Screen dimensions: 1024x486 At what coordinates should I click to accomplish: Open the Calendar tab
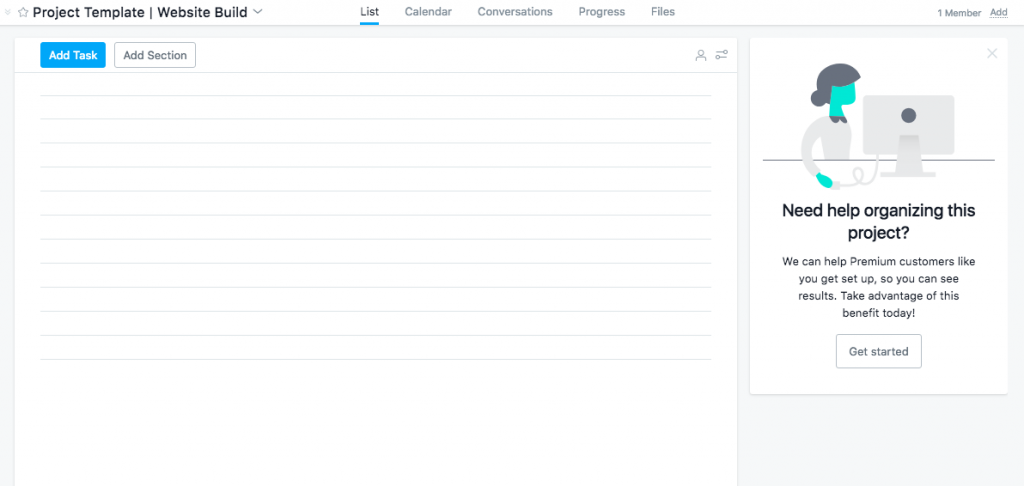point(428,12)
